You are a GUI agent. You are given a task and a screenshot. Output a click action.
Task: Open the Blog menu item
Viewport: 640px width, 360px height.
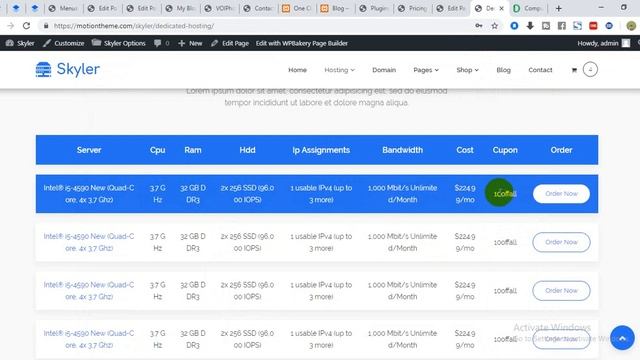pos(503,70)
